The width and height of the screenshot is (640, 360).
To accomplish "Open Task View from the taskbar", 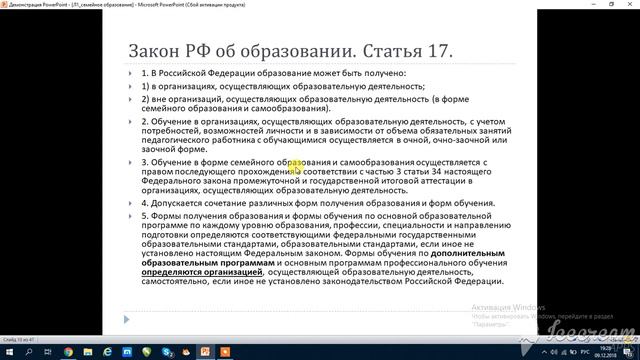I will coord(48,352).
